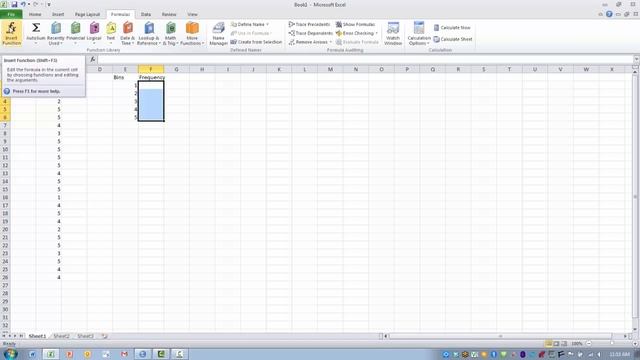This screenshot has width=640, height=360.
Task: Click Trace Precedents
Action: tap(309, 24)
